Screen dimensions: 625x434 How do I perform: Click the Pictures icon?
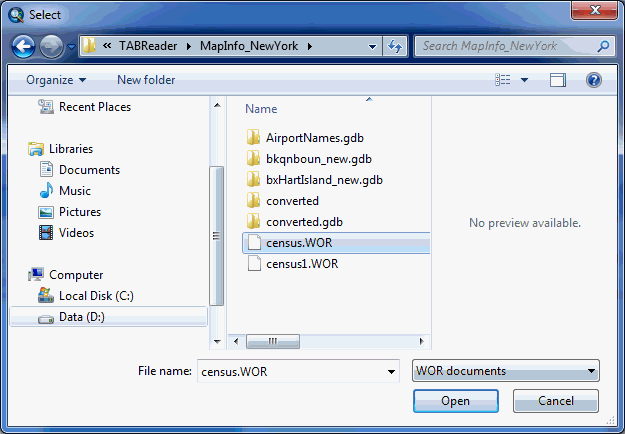tap(46, 212)
